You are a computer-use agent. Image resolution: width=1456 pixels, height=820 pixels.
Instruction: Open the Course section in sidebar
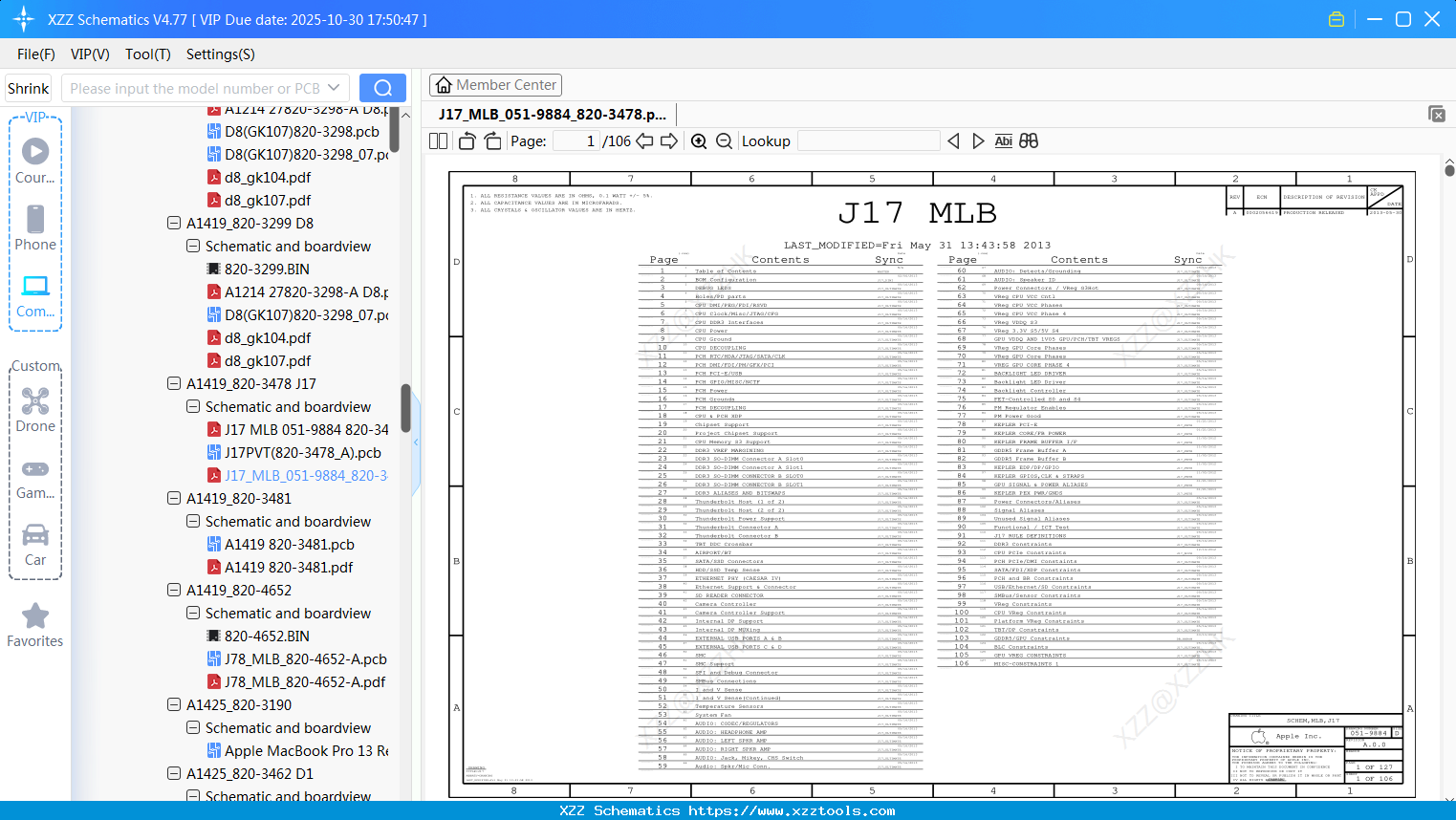click(35, 162)
